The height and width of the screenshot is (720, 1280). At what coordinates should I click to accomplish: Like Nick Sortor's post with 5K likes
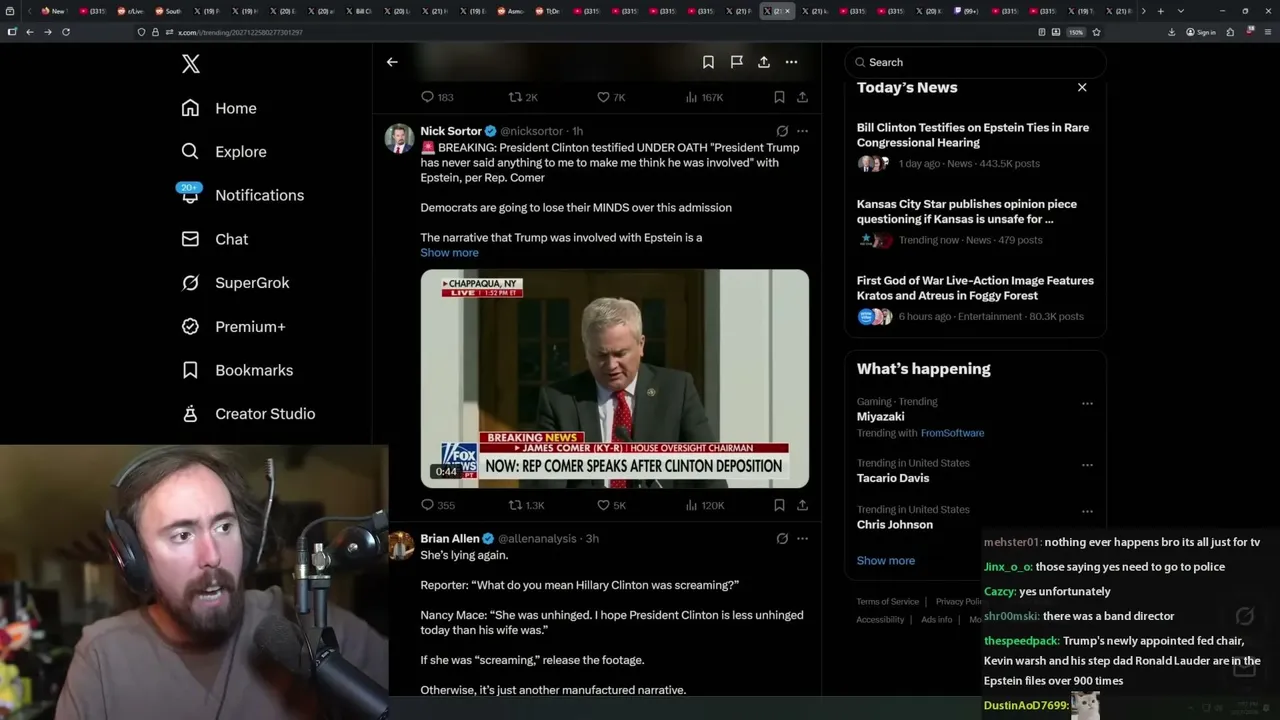611,506
